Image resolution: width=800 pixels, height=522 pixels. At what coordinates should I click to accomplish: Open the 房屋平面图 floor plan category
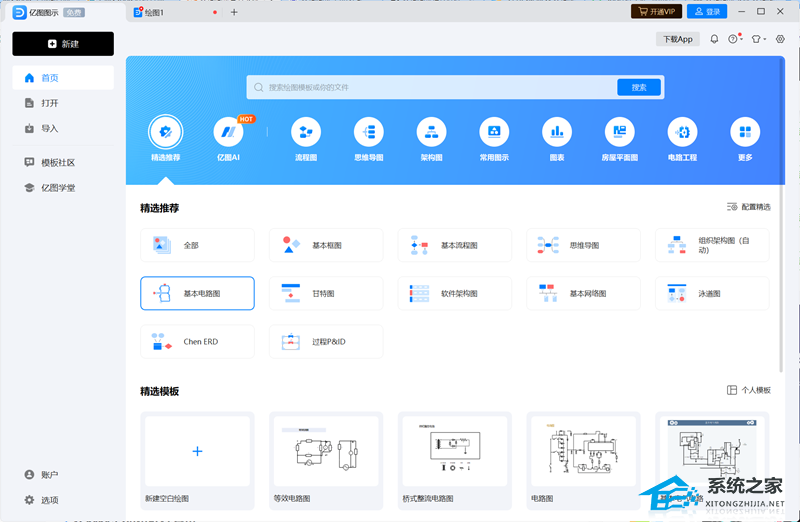point(619,132)
